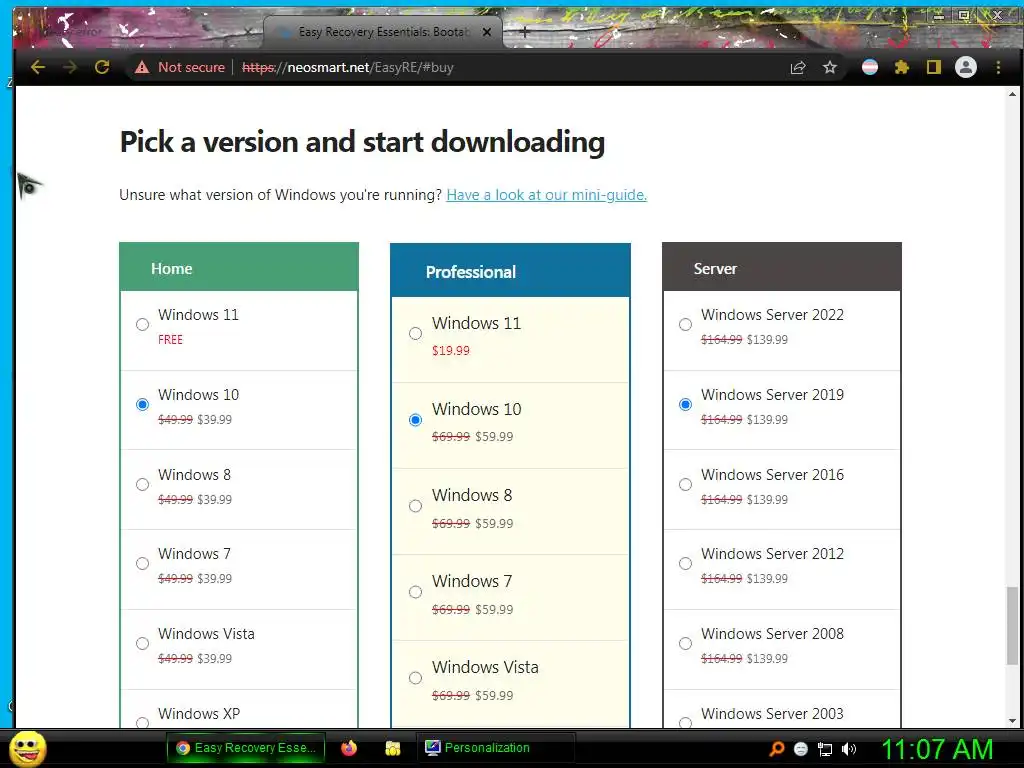
Task: Open the profile avatar menu
Action: [966, 67]
